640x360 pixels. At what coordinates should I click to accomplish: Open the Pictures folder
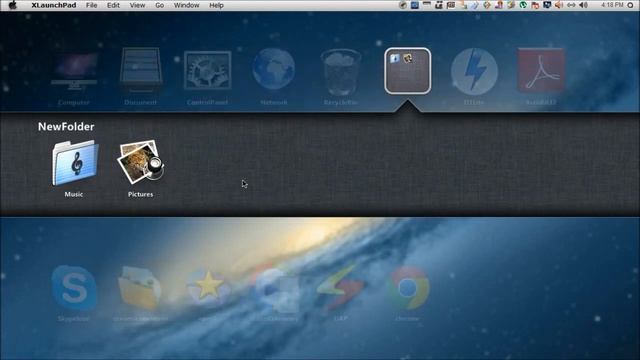click(141, 162)
